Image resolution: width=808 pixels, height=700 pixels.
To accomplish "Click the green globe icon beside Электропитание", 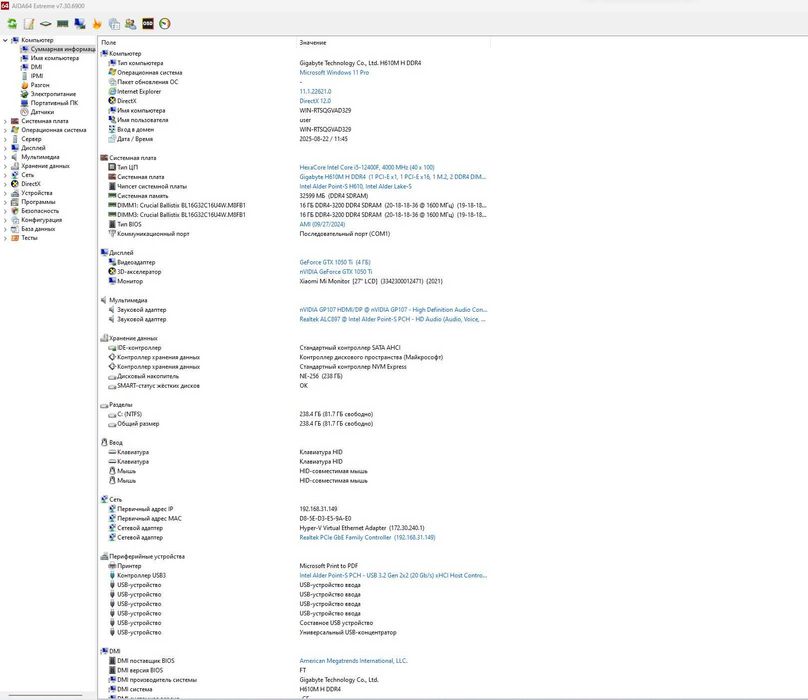I will tap(24, 94).
